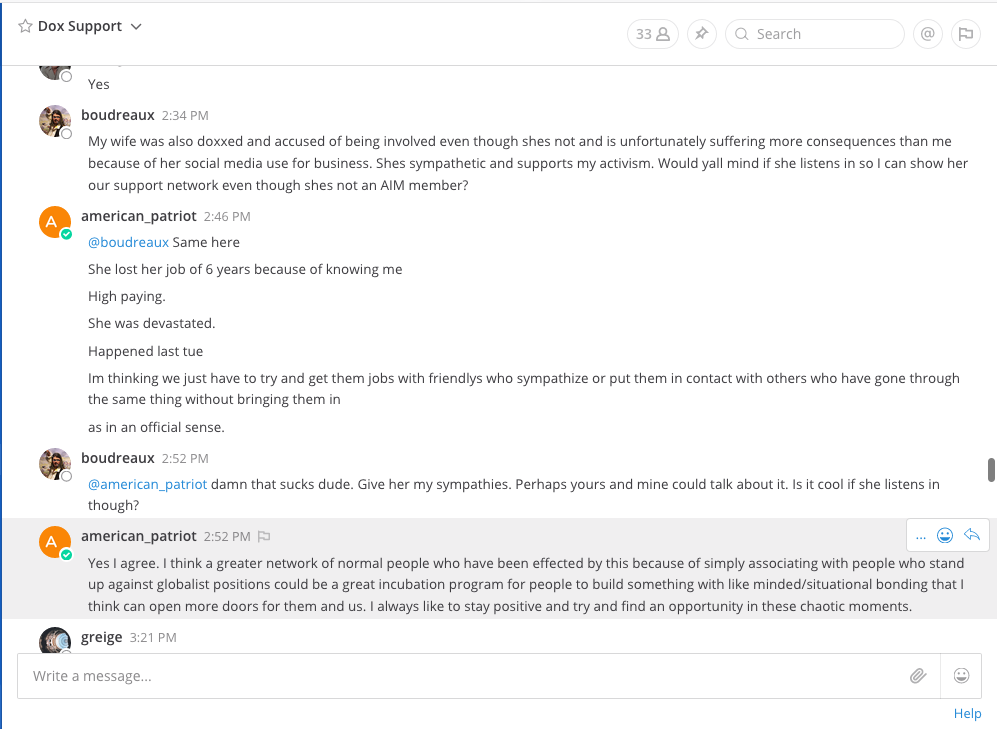
Task: Click american_patriot's orange avatar at 2:46 PM
Action: point(54,222)
